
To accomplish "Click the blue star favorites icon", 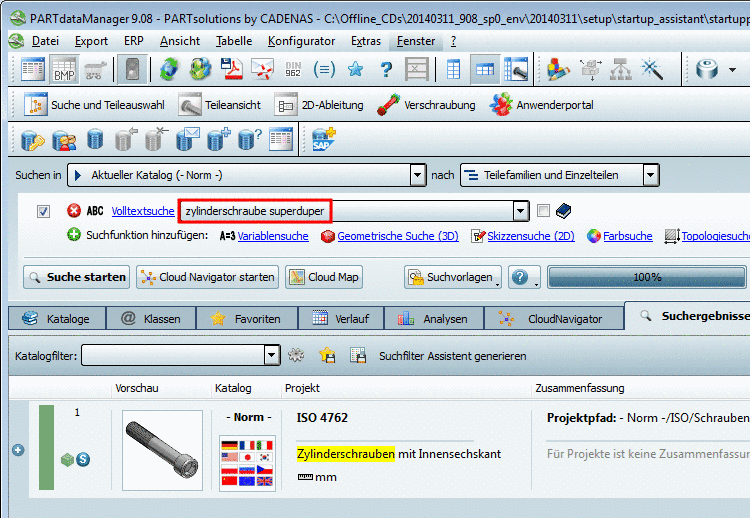I will click(x=355, y=69).
